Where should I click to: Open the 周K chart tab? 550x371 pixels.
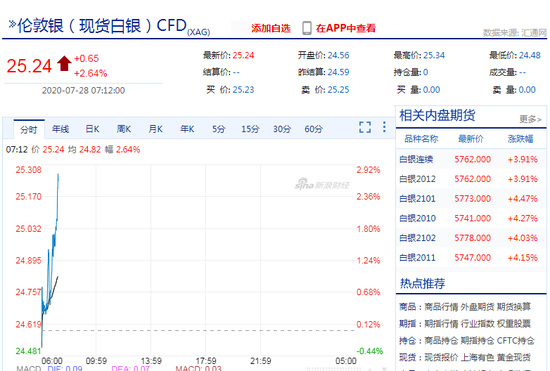(124, 129)
